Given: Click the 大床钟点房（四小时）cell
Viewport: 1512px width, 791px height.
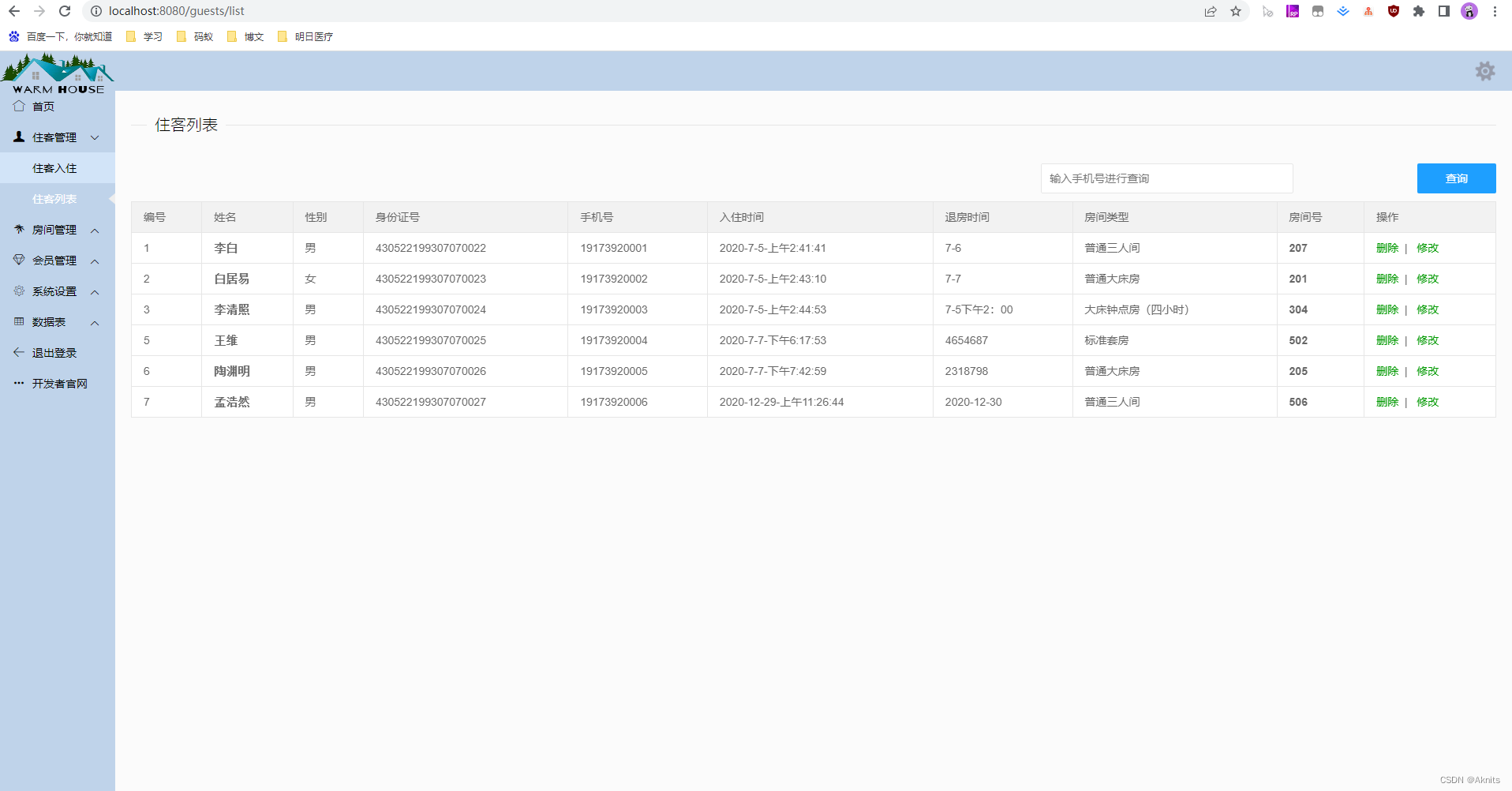Looking at the screenshot, I should tap(1175, 309).
